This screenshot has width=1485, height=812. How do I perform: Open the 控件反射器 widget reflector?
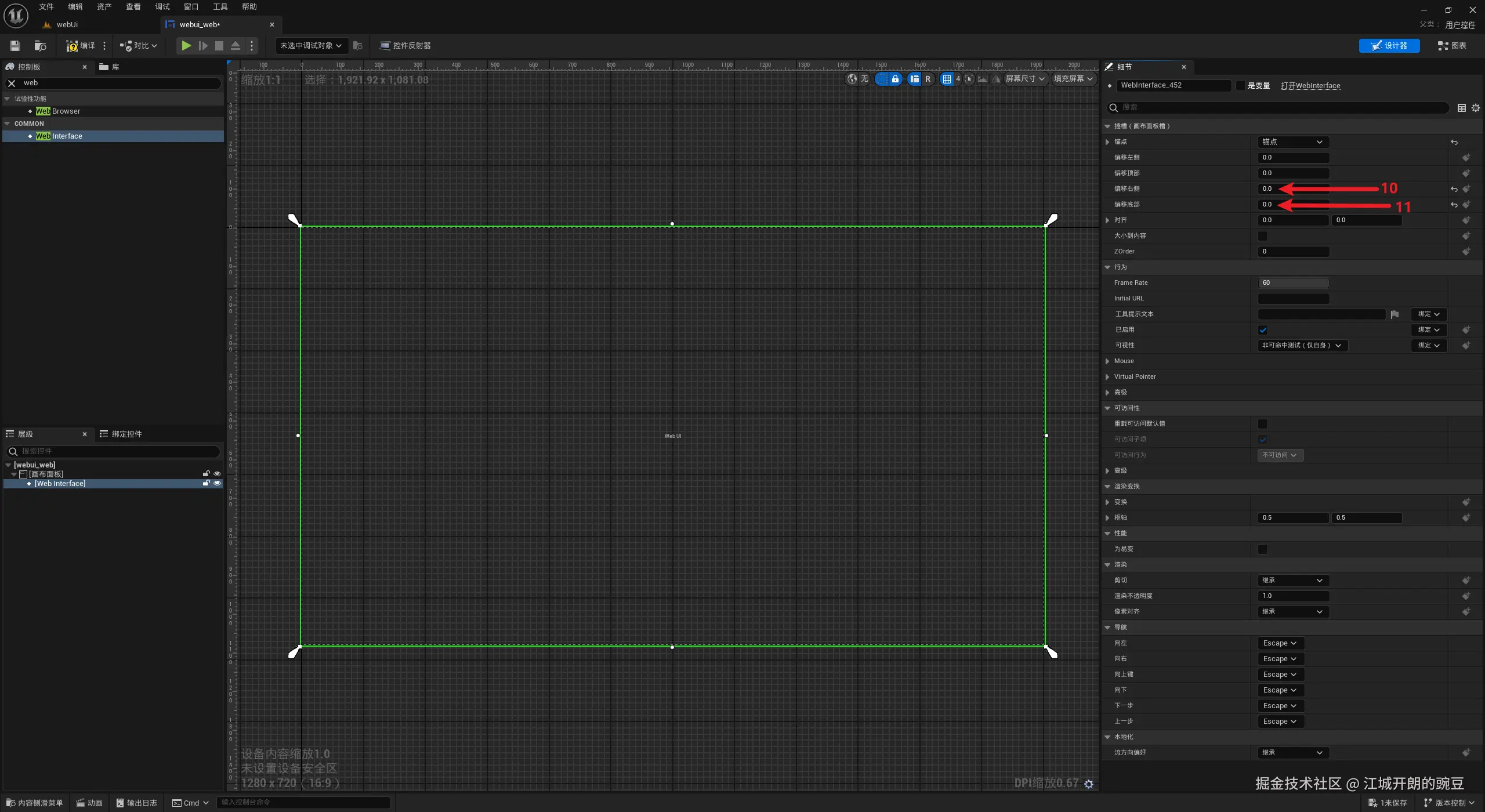point(405,46)
